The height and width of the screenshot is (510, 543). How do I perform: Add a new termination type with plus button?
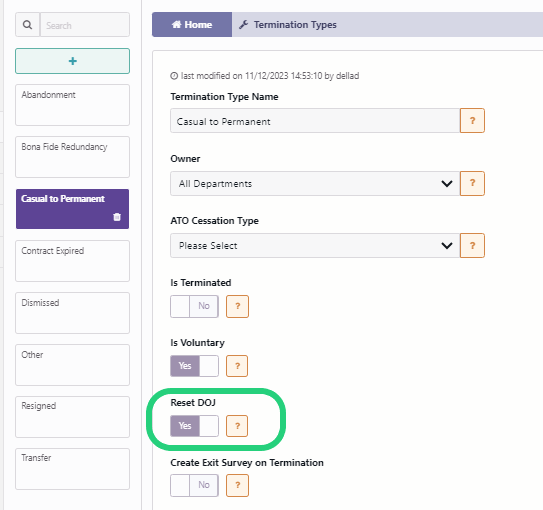coord(72,61)
